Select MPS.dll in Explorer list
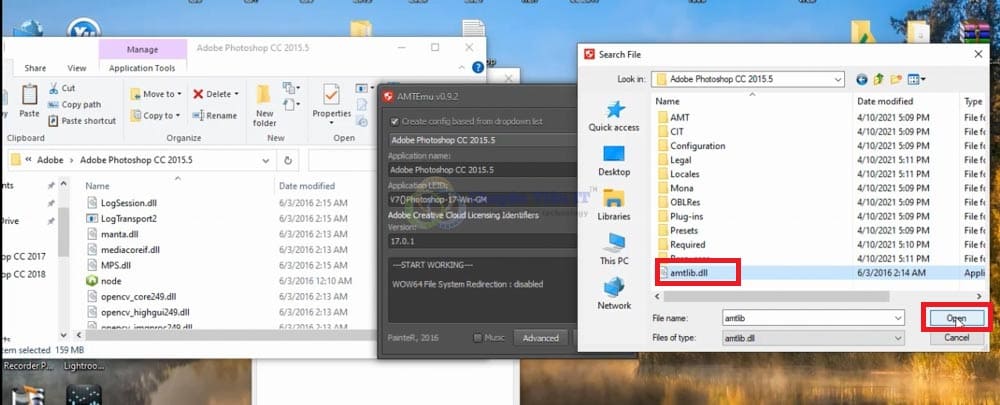This screenshot has width=1000, height=405. (108, 265)
